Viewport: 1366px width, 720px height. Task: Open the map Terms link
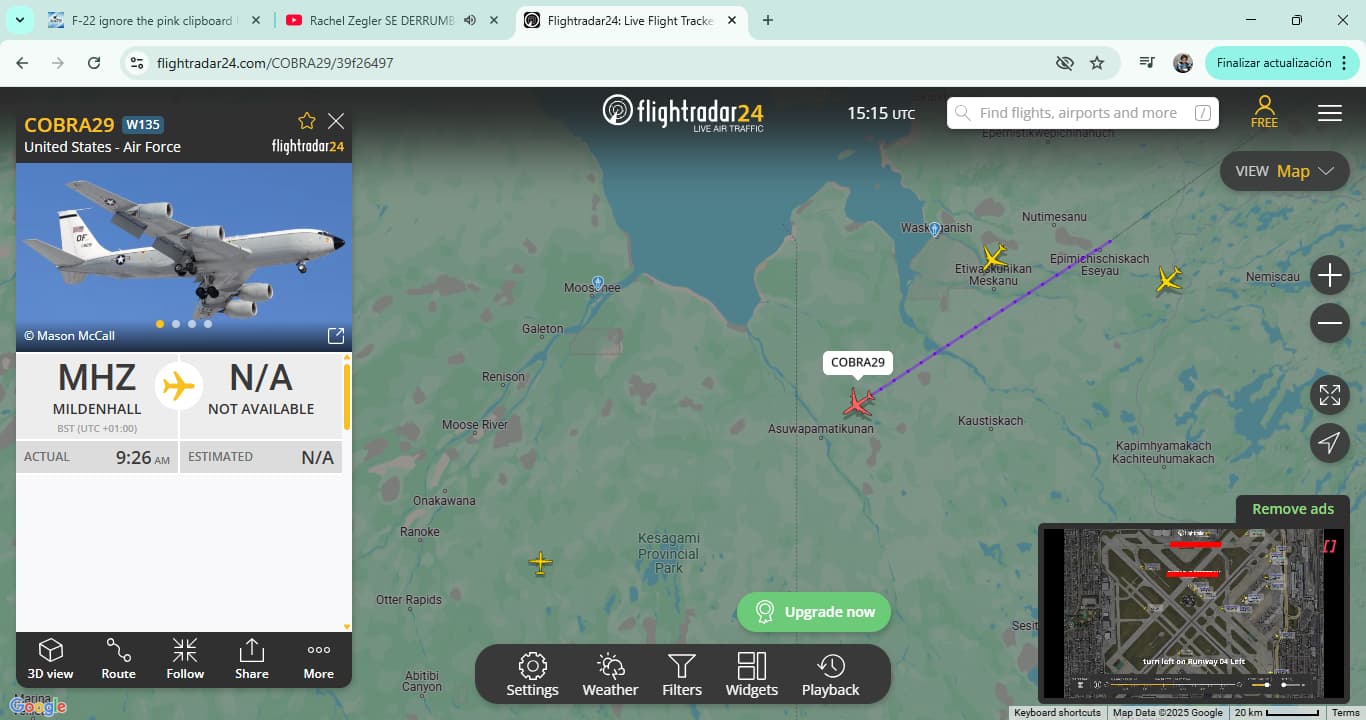[x=1345, y=713]
